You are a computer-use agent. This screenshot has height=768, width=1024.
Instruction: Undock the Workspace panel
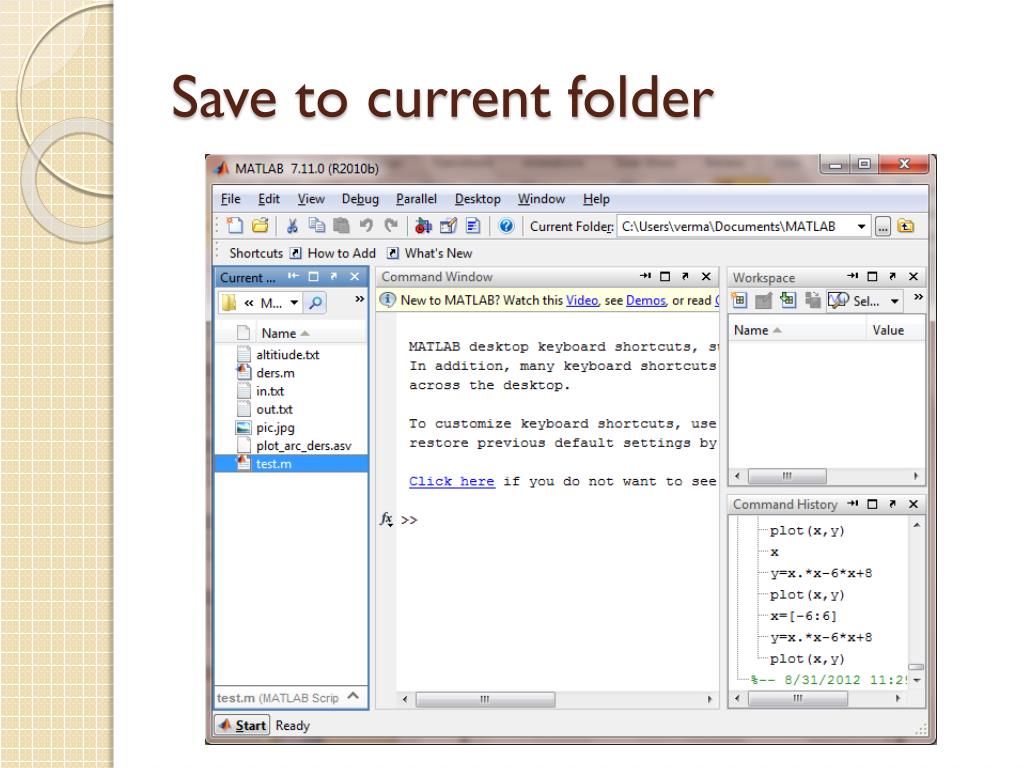(x=892, y=276)
